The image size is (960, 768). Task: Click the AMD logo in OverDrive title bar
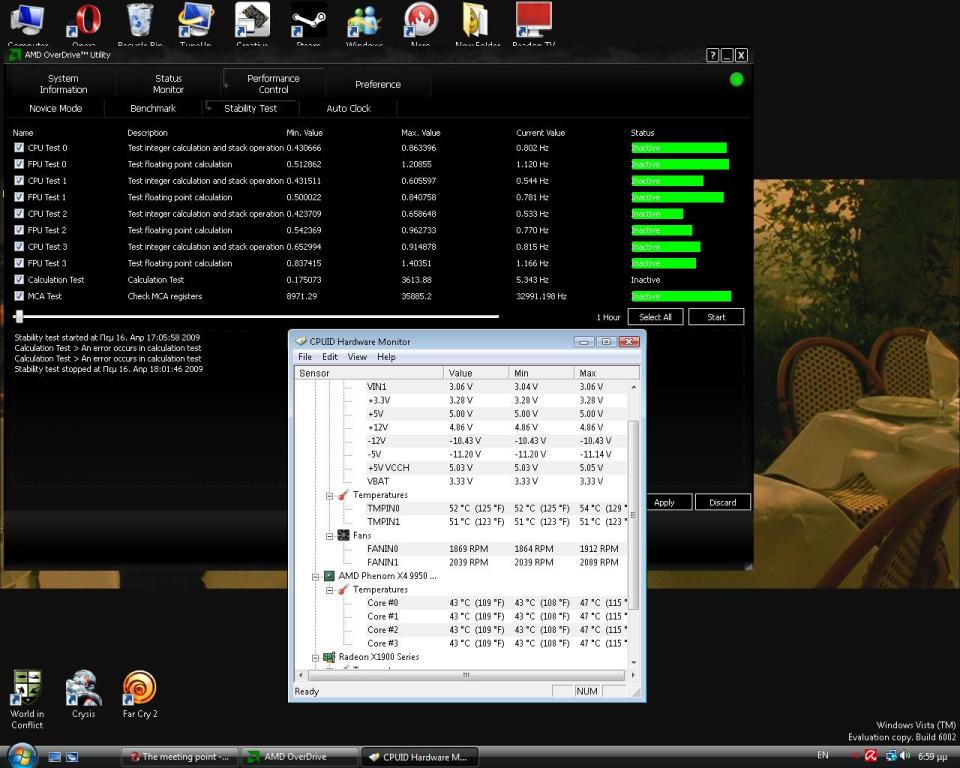tap(14, 55)
